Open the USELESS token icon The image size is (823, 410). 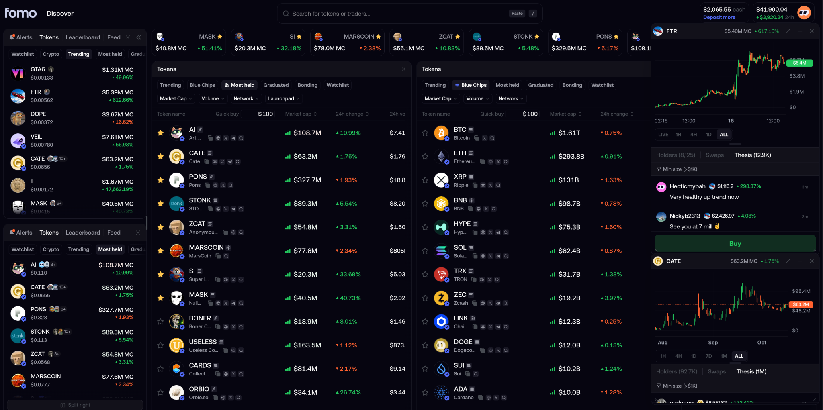point(176,345)
